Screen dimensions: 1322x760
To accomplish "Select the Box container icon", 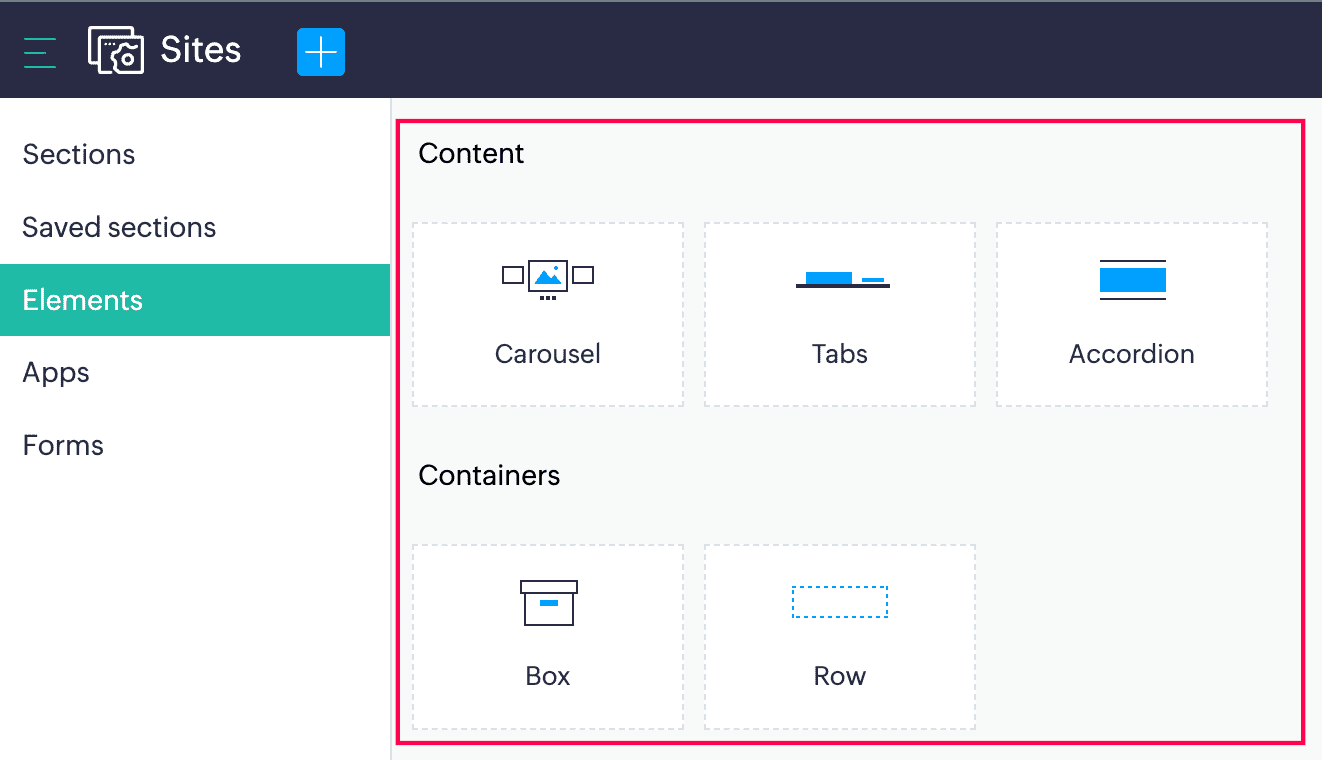I will [549, 603].
